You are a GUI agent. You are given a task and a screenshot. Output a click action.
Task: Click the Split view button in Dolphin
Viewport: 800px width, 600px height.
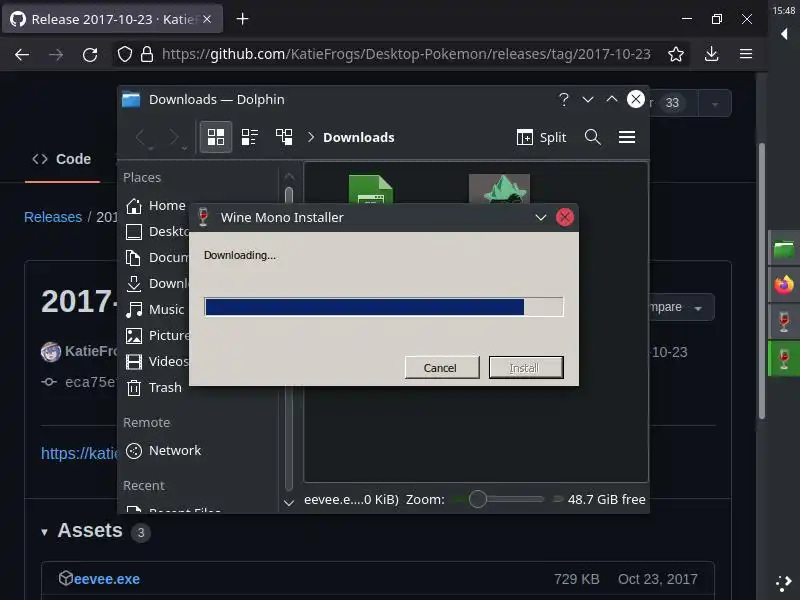tap(541, 137)
